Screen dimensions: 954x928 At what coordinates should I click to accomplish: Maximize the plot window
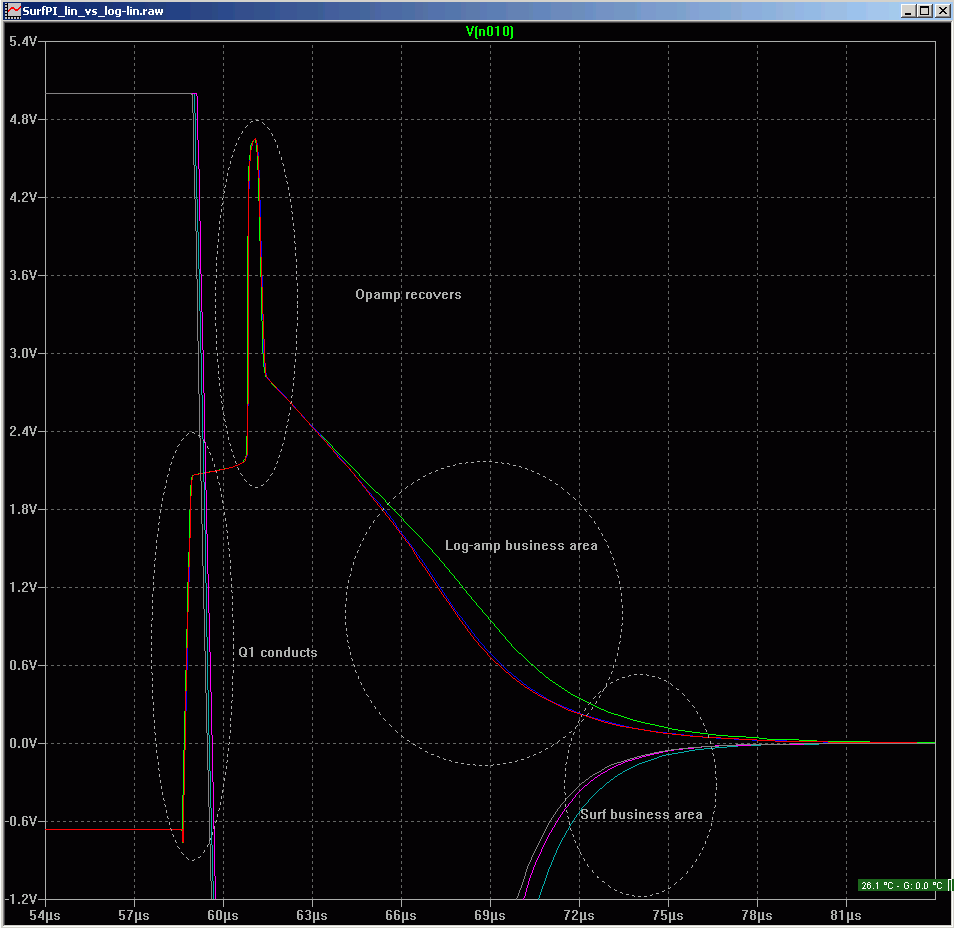925,10
